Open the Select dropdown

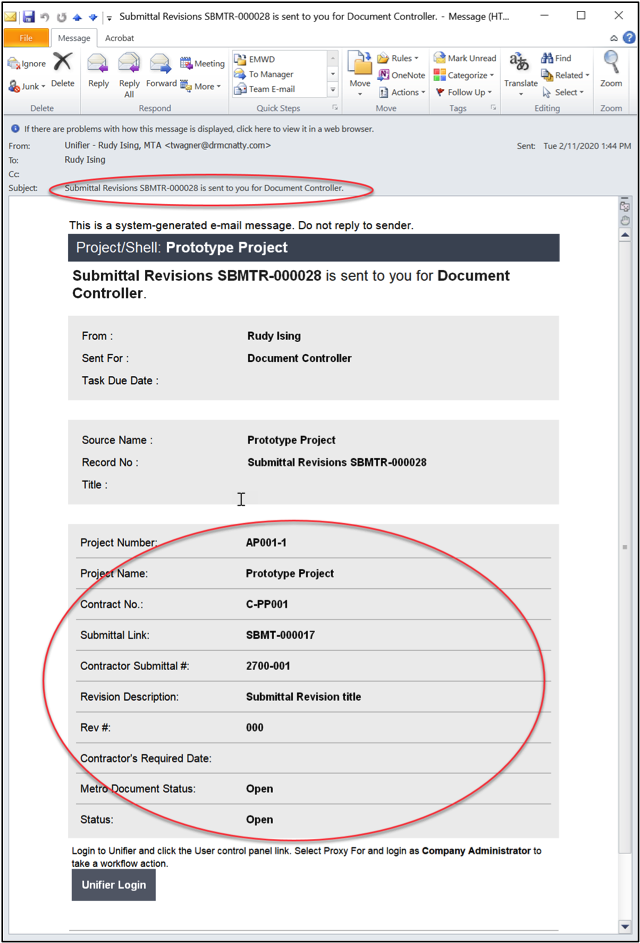562,92
